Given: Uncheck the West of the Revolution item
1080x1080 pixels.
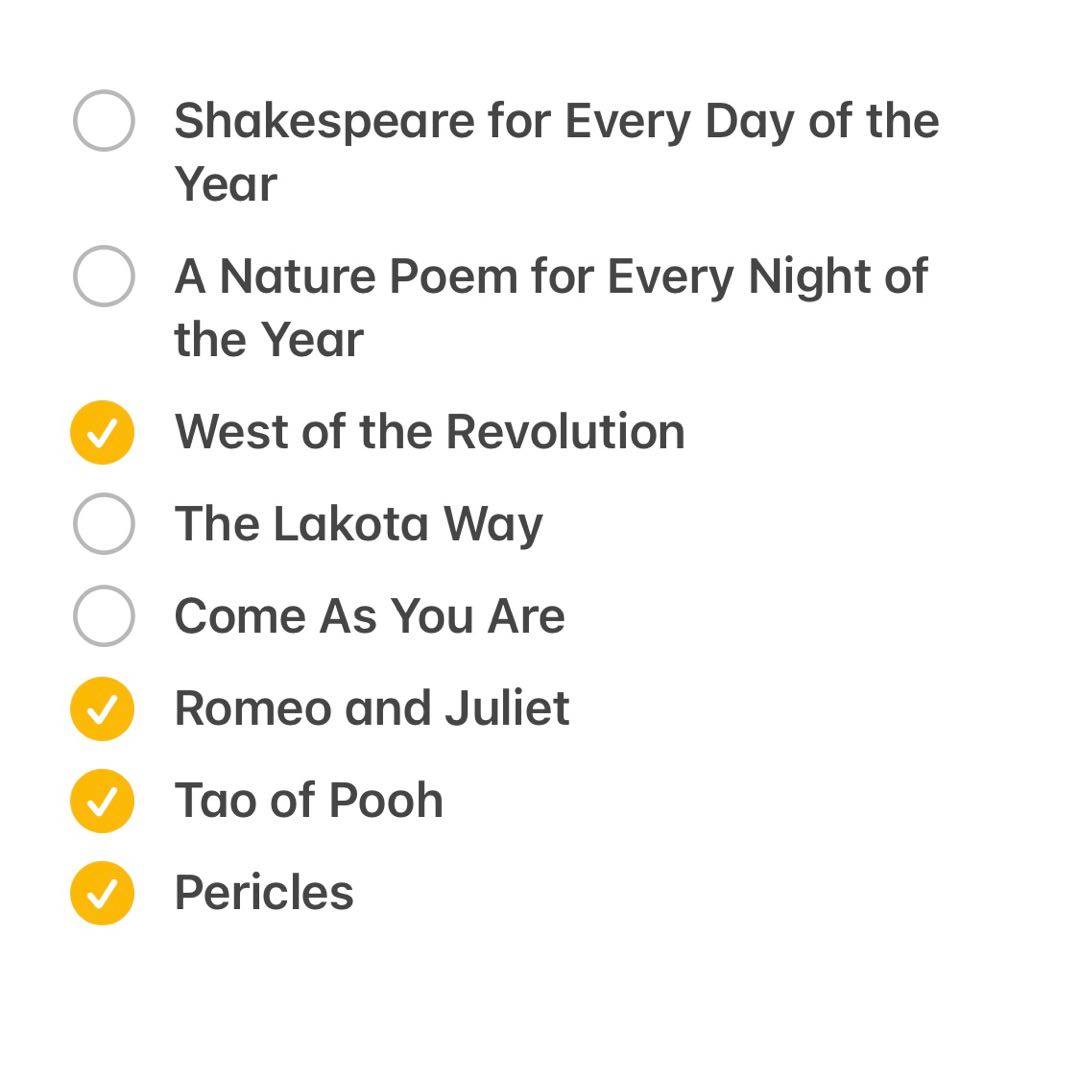Looking at the screenshot, I should pyautogui.click(x=102, y=432).
